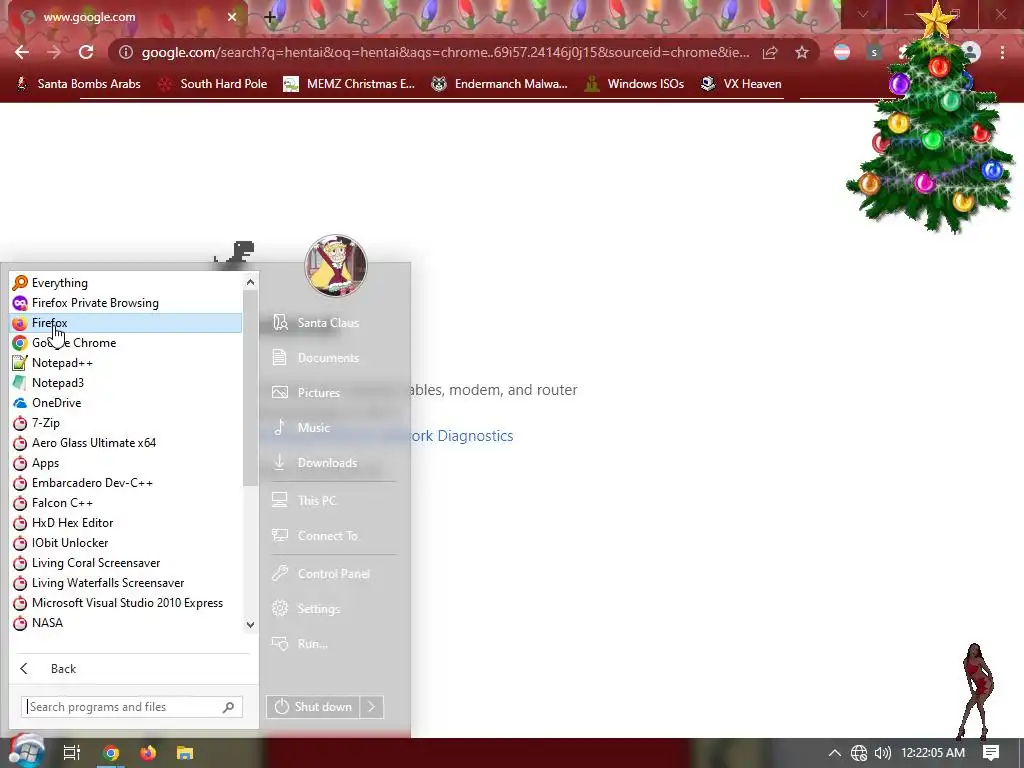Launch Google Chrome from the programs list

click(125, 343)
